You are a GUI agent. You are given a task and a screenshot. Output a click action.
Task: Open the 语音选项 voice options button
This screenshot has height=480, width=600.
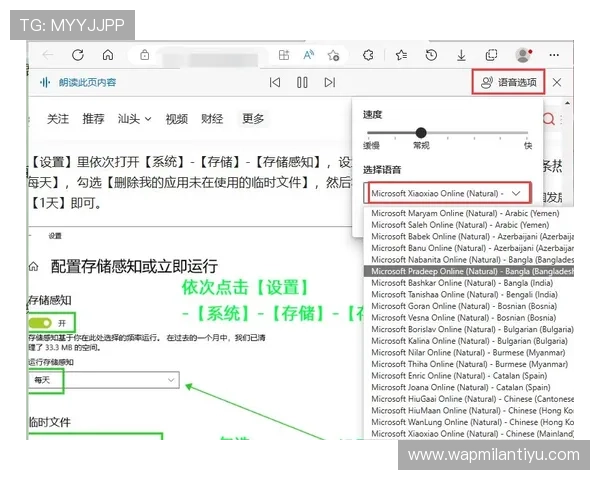pyautogui.click(x=509, y=82)
